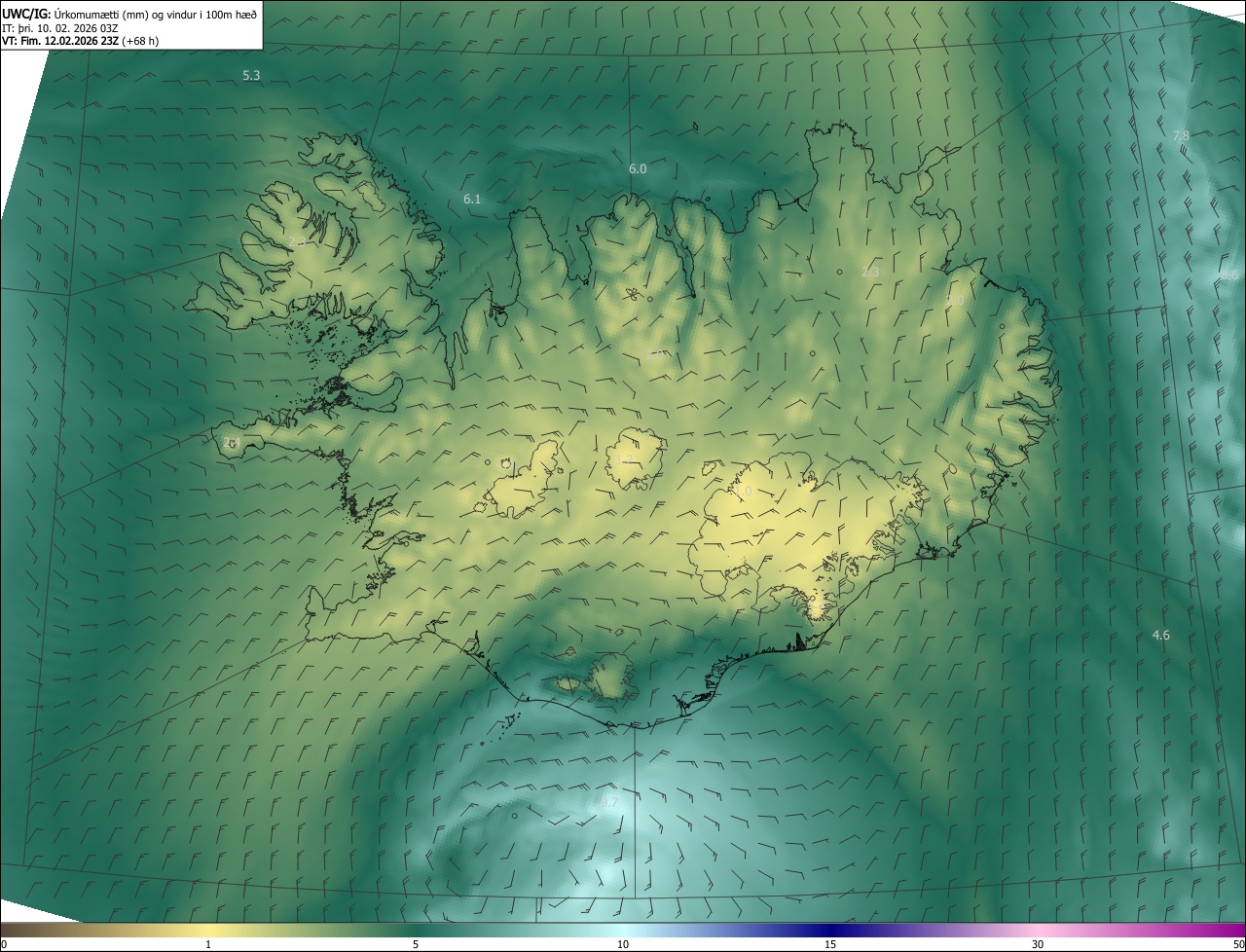Click the map title 'Úrkomumætti (mm) og vindur í 100m hæð'
Image resolution: width=1246 pixels, height=952 pixels.
click(x=155, y=13)
